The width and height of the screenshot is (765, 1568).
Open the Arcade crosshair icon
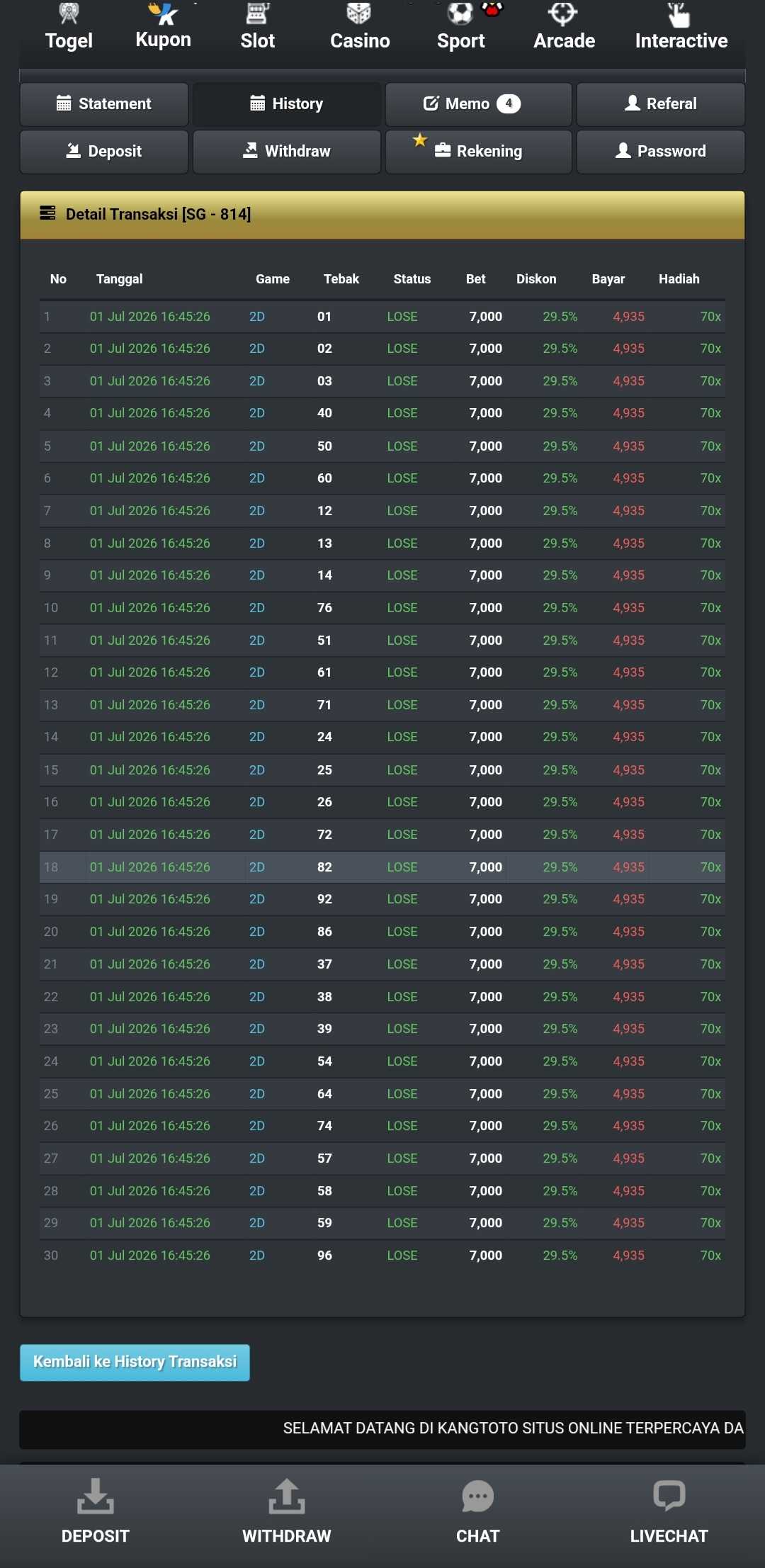tap(563, 12)
